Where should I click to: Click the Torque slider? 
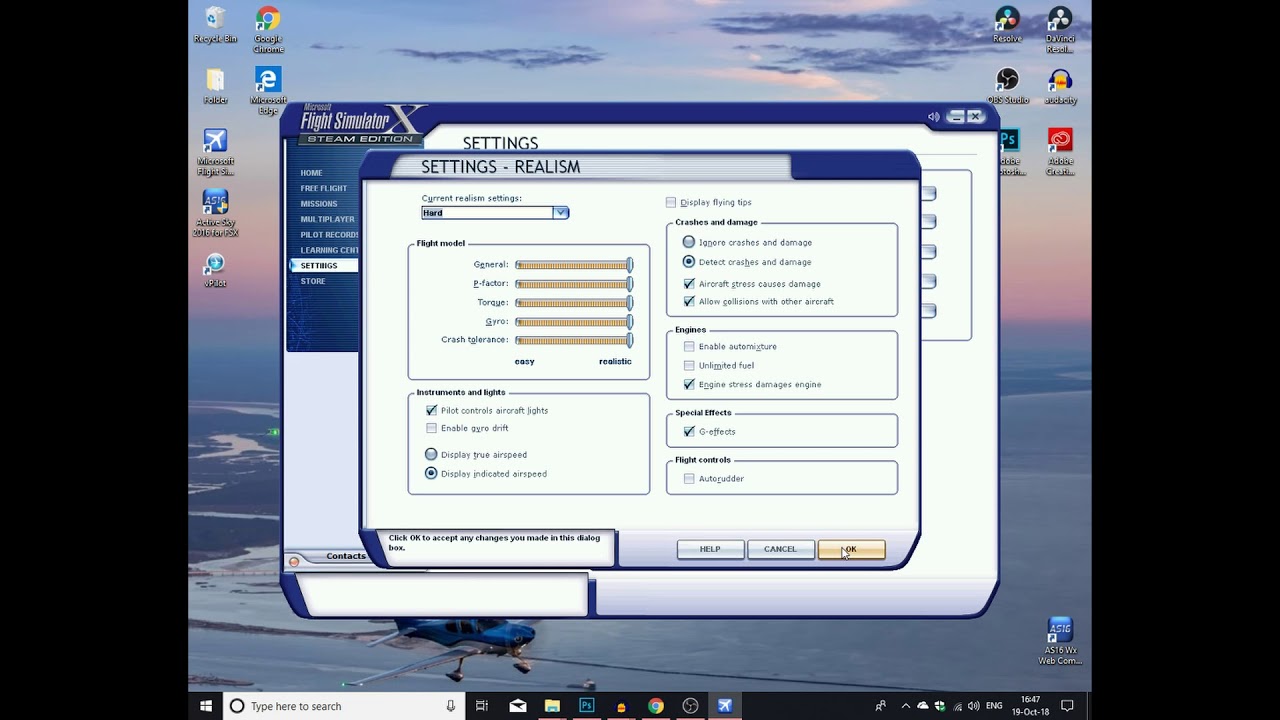[574, 303]
